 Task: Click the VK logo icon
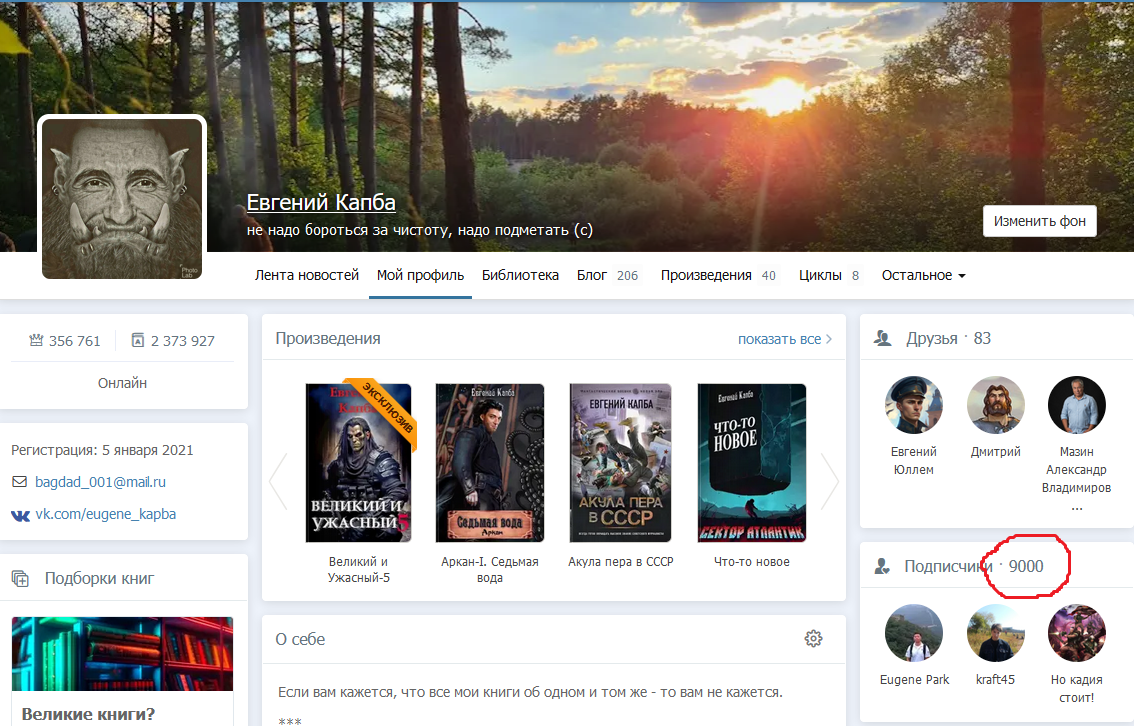coord(19,515)
